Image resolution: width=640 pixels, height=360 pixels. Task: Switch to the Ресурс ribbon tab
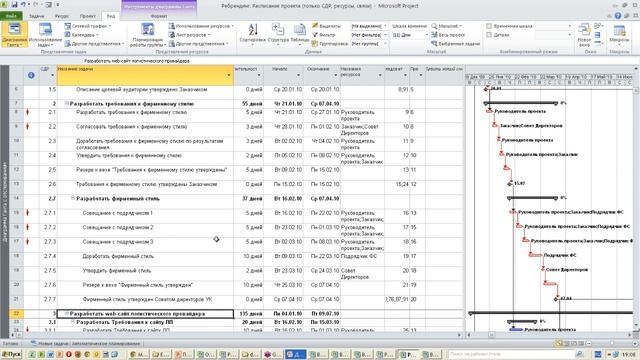coord(62,16)
